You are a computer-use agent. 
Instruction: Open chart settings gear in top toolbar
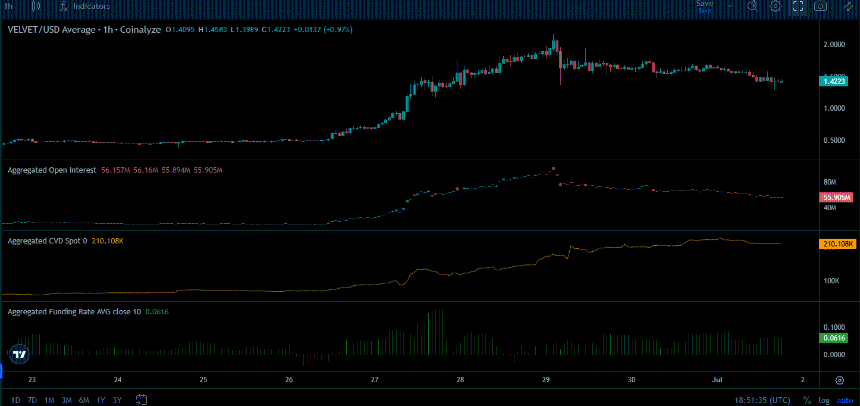[x=775, y=6]
